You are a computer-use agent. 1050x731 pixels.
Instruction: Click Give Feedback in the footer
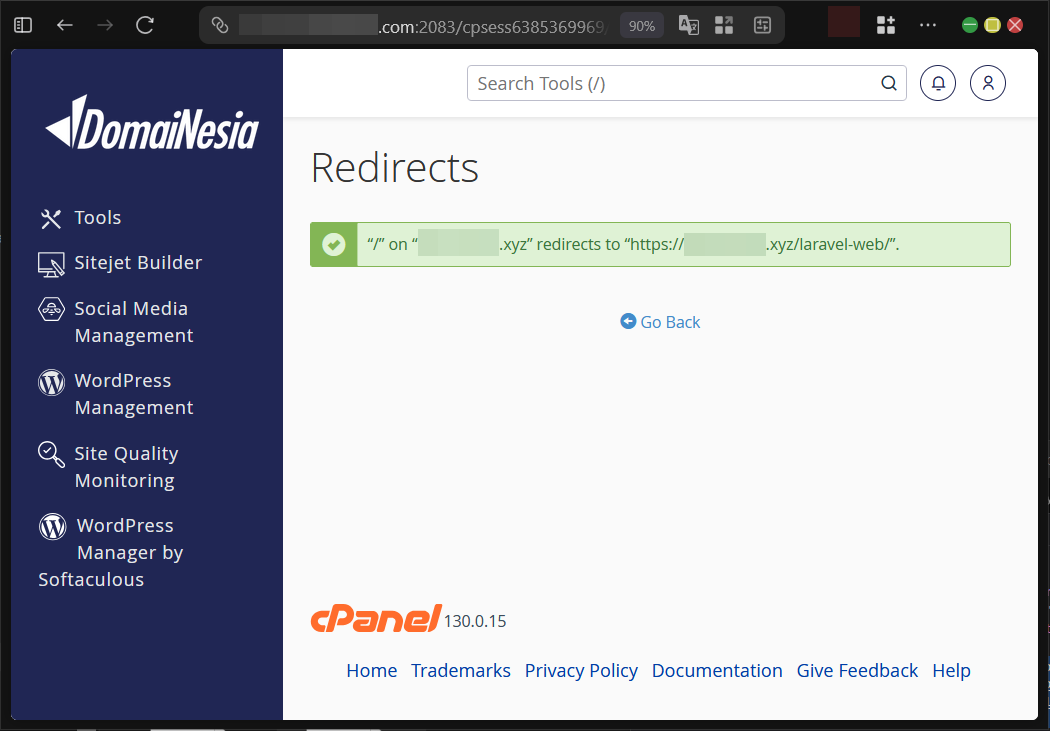tap(857, 670)
